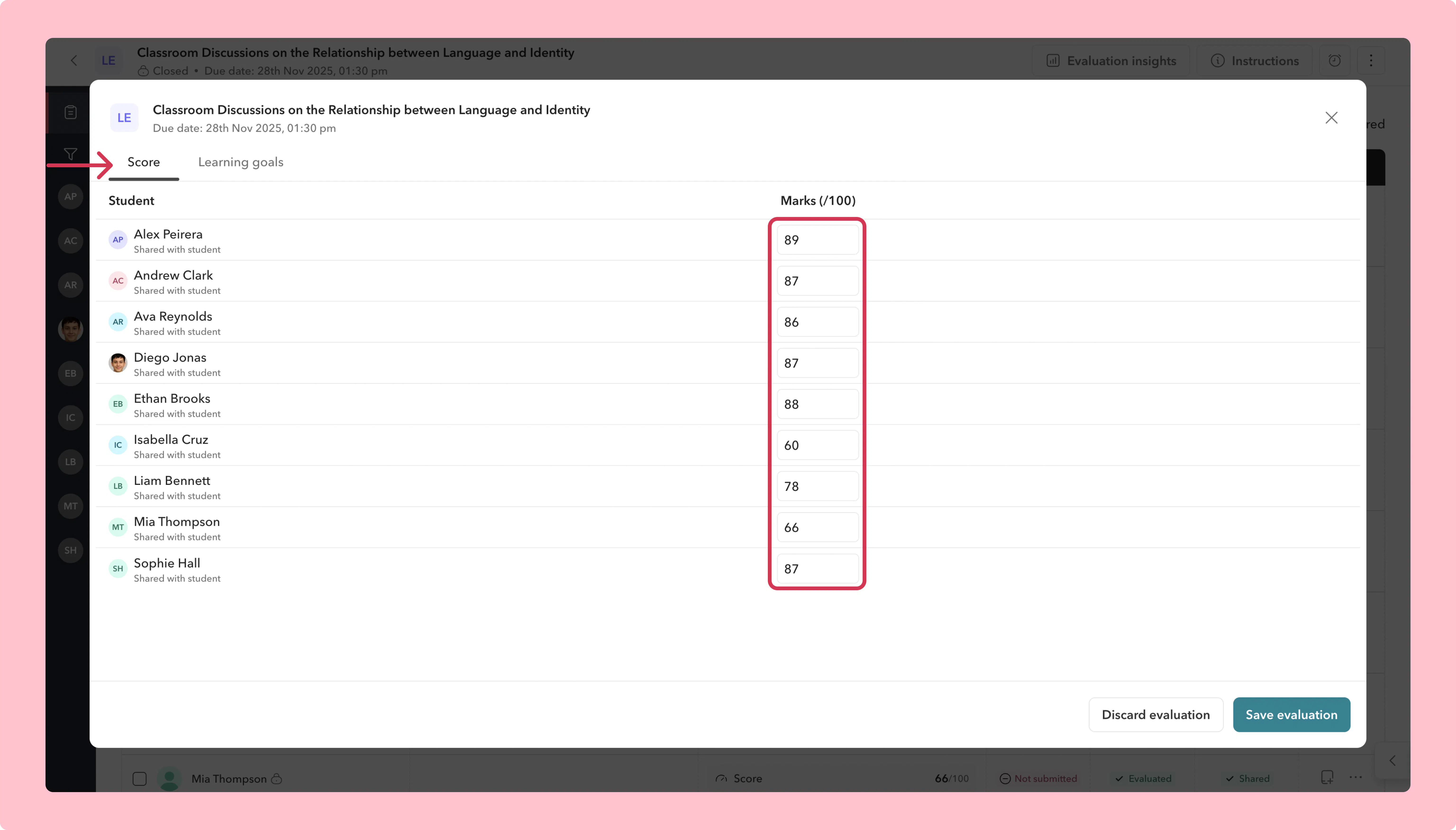Click Isabella Cruz's IC avatar in the dialog list
This screenshot has height=830, width=1456.
(118, 445)
